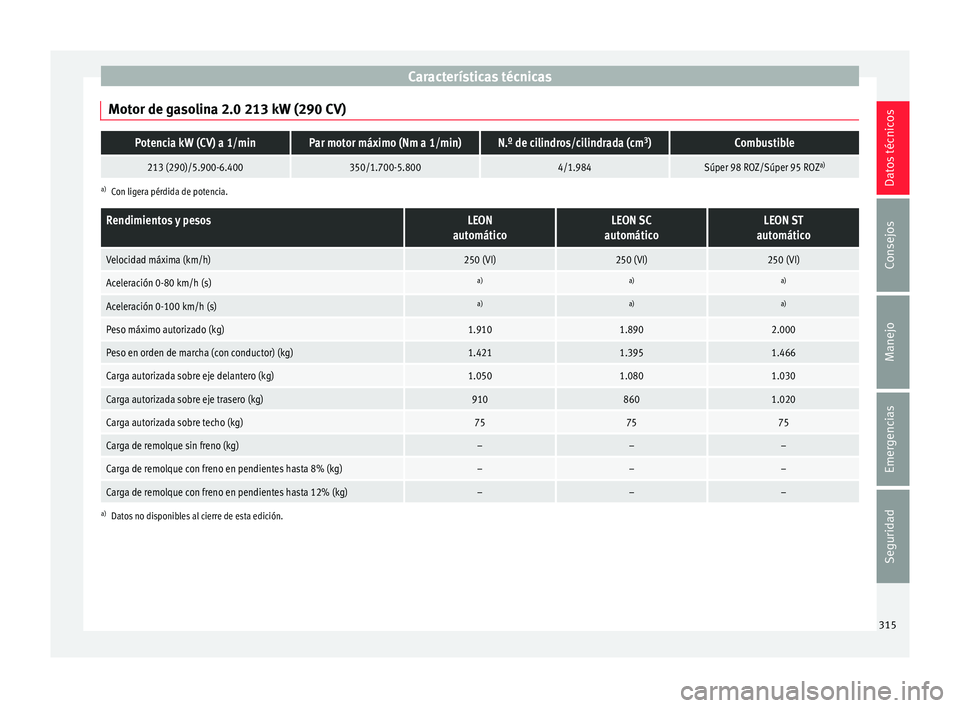Open the Seguridad side tab
Viewport: 960px width, 708px height.
pos(892,536)
